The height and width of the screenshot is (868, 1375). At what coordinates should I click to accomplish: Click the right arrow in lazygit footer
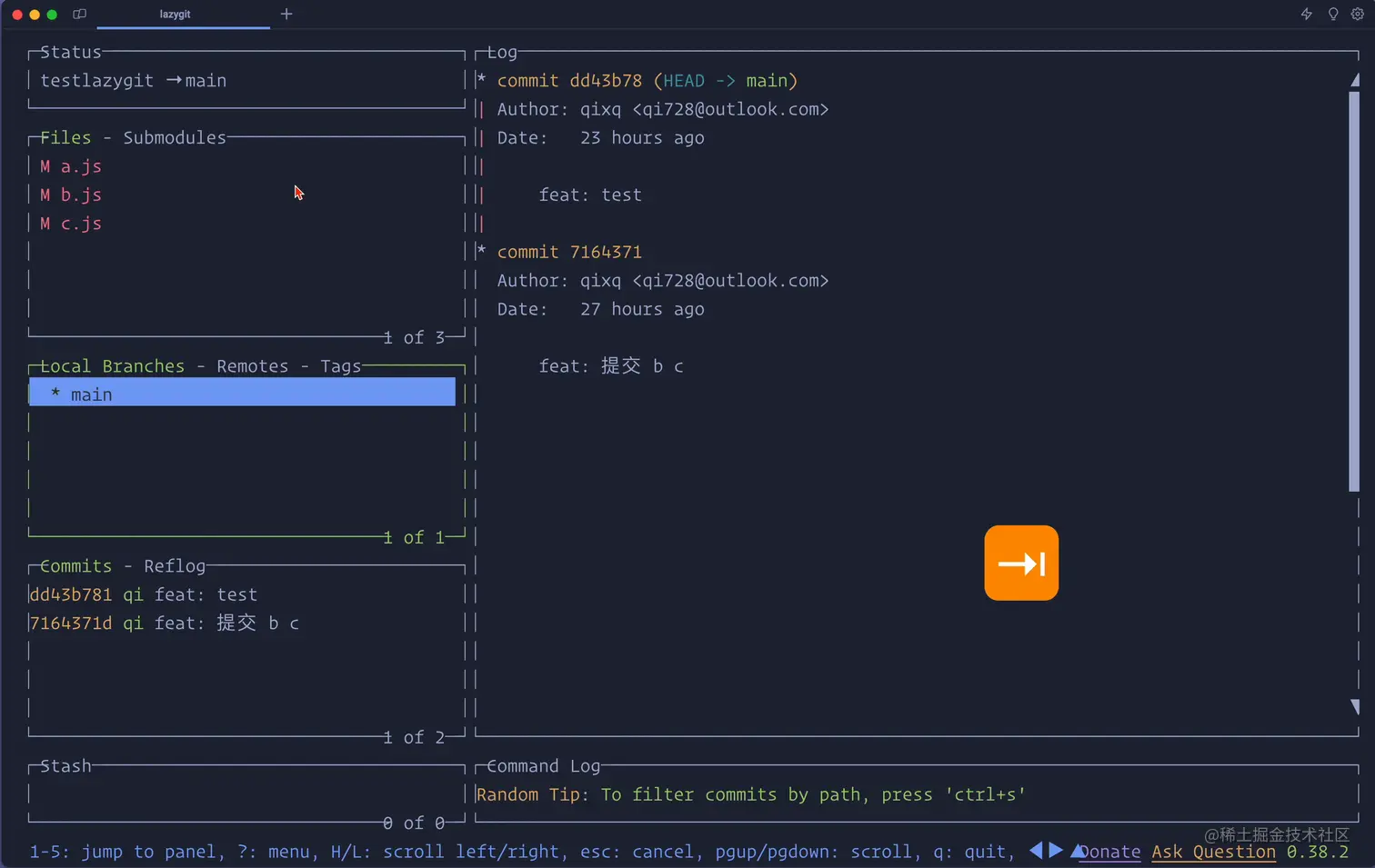(x=1056, y=851)
